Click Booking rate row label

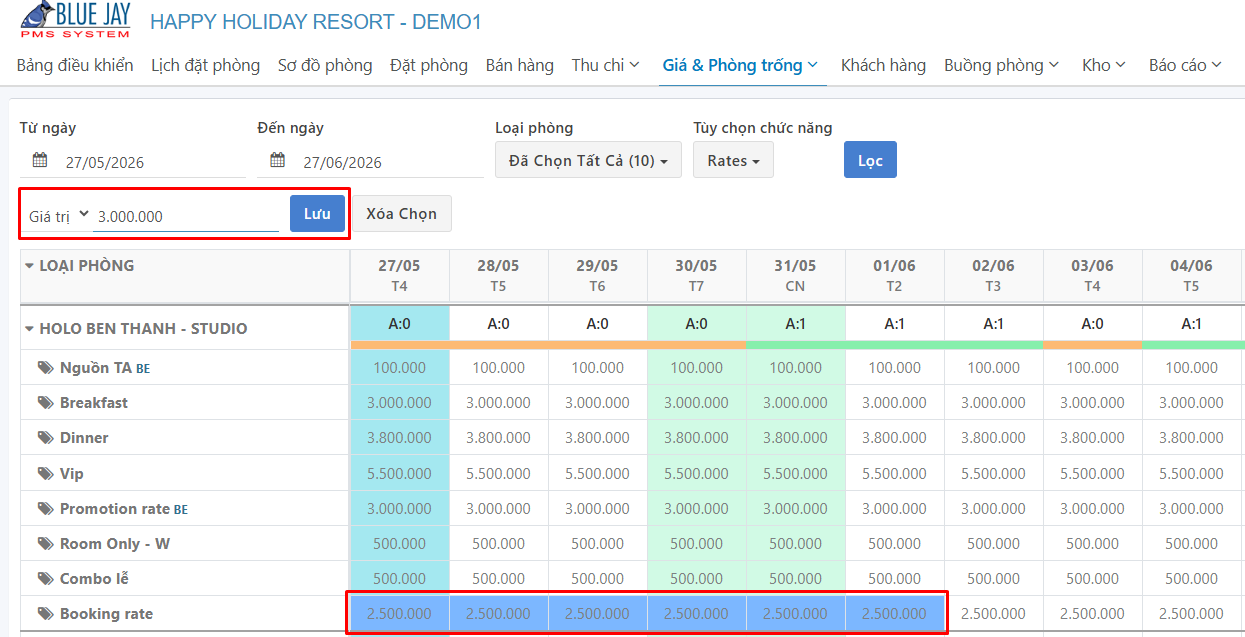point(106,613)
